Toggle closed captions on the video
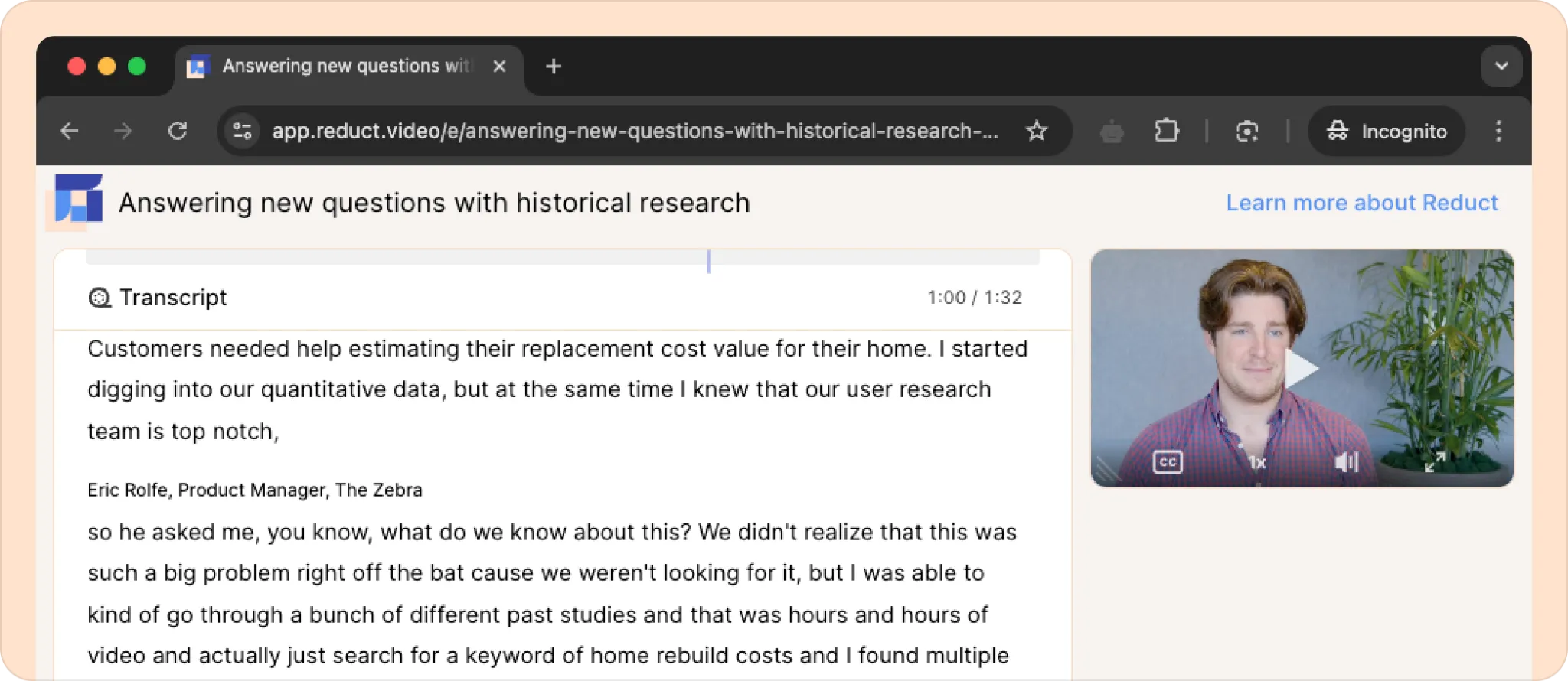 tap(1168, 462)
